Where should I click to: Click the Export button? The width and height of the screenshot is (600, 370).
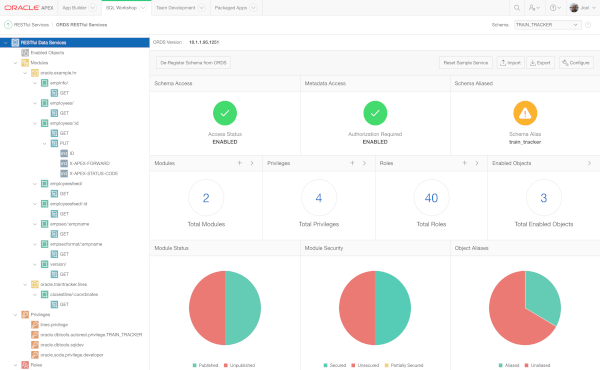pyautogui.click(x=540, y=63)
